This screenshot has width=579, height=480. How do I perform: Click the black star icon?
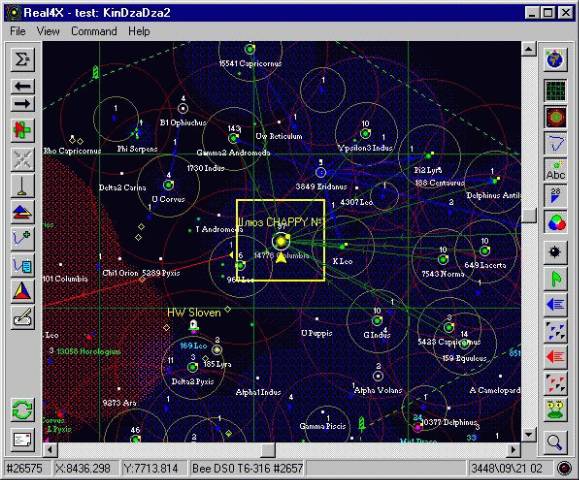click(x=555, y=252)
